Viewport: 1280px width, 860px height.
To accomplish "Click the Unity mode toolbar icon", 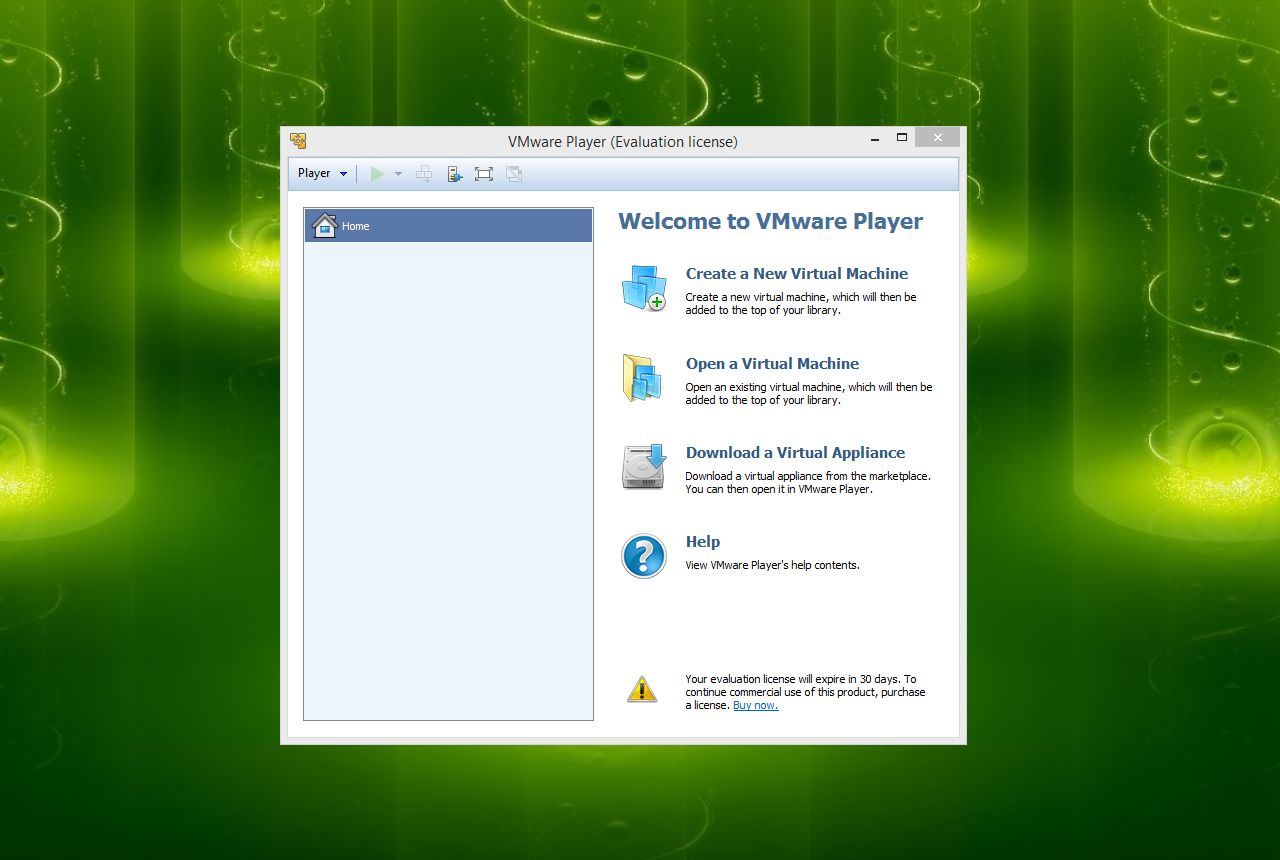I will pyautogui.click(x=514, y=174).
